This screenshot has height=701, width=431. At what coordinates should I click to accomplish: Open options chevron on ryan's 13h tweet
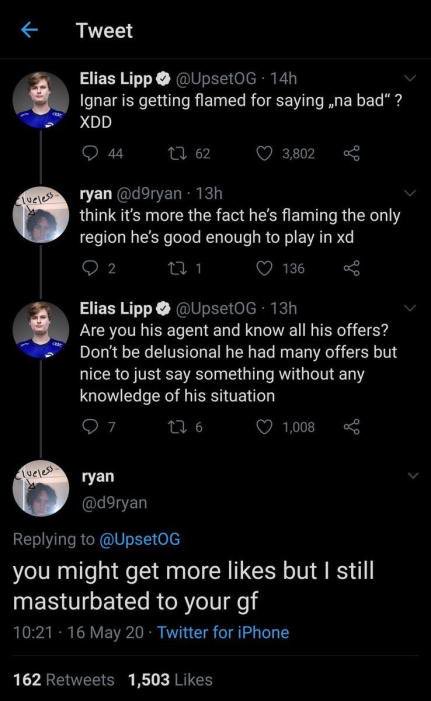coord(410,193)
